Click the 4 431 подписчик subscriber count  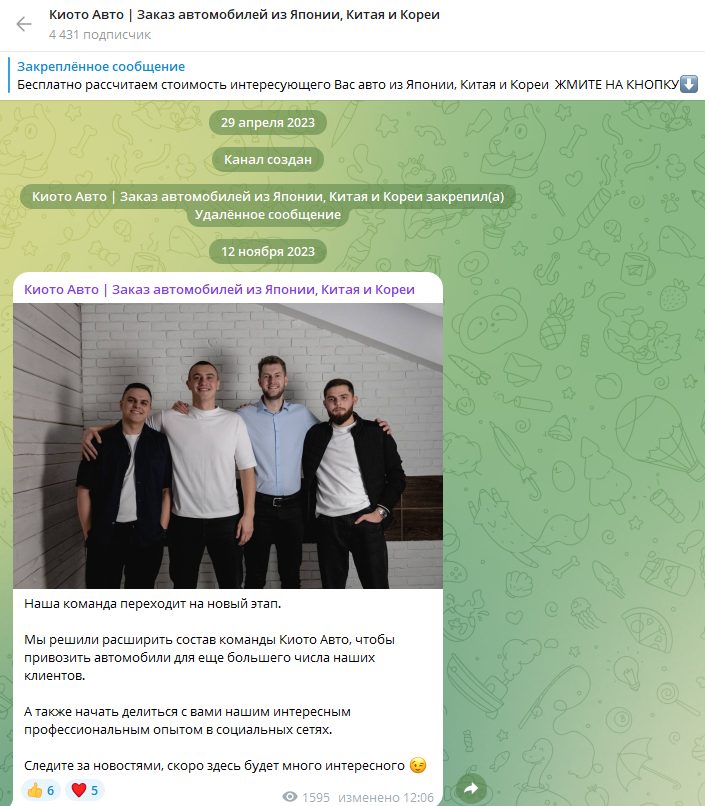pyautogui.click(x=100, y=34)
